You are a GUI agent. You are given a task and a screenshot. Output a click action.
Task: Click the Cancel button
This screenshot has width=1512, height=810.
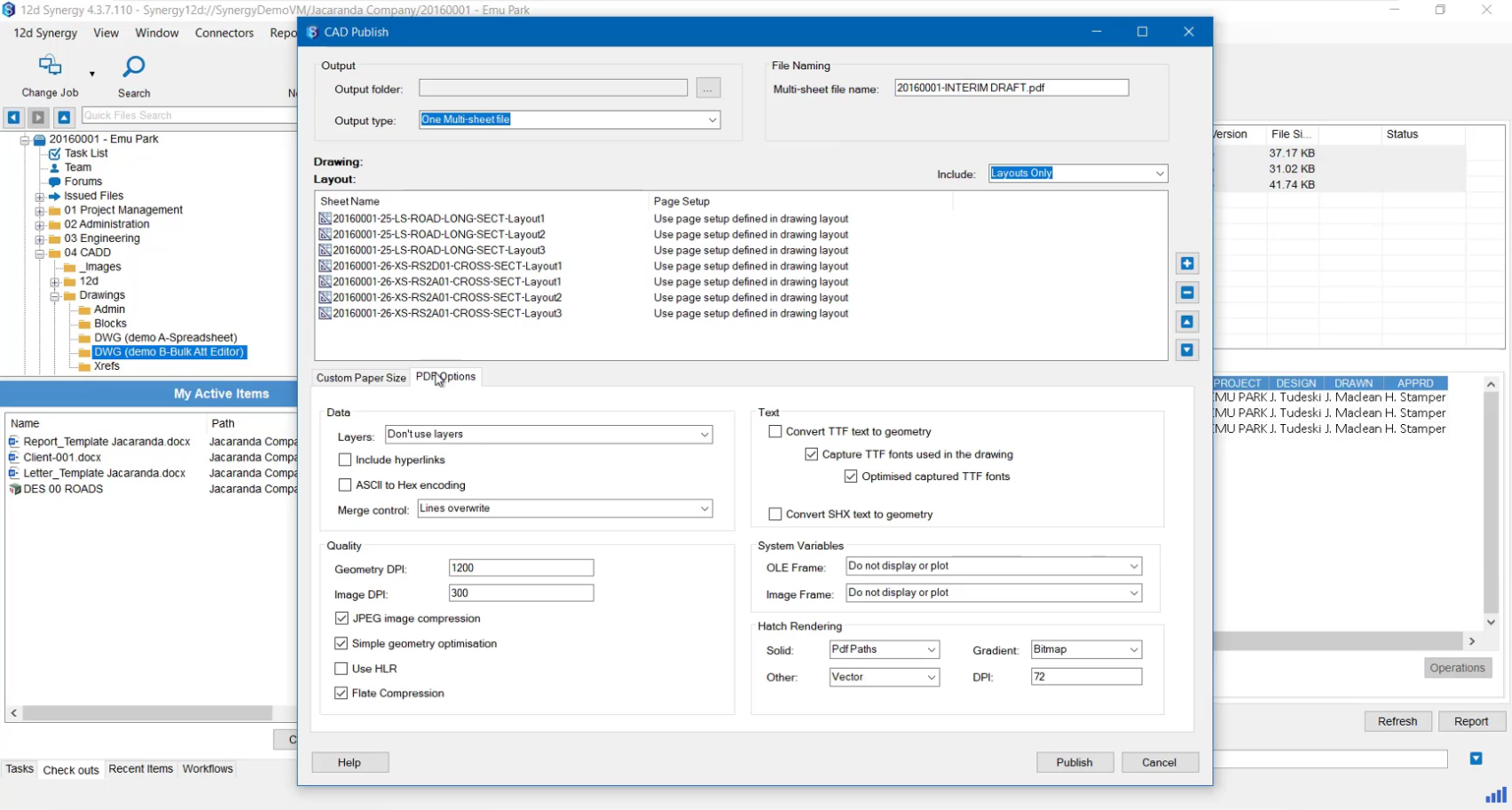pos(1159,762)
